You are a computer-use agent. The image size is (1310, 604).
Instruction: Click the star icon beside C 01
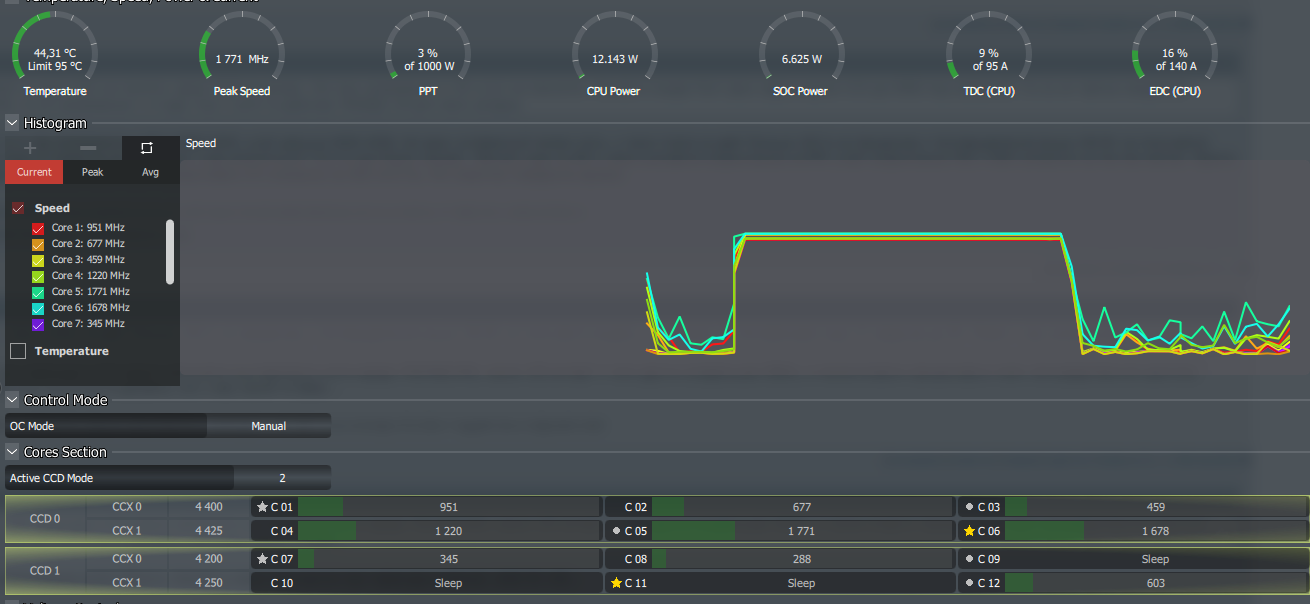[x=262, y=507]
